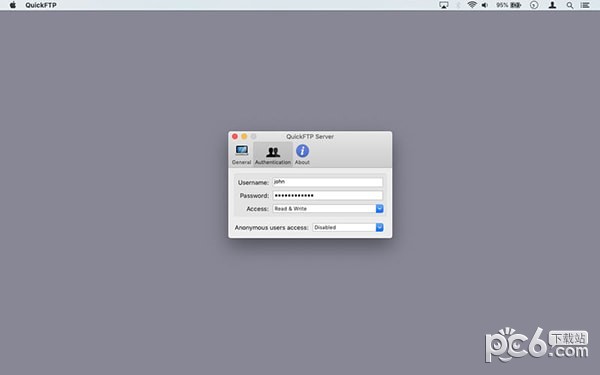Click the volume icon in menu bar
600x375 pixels.
tap(485, 5)
